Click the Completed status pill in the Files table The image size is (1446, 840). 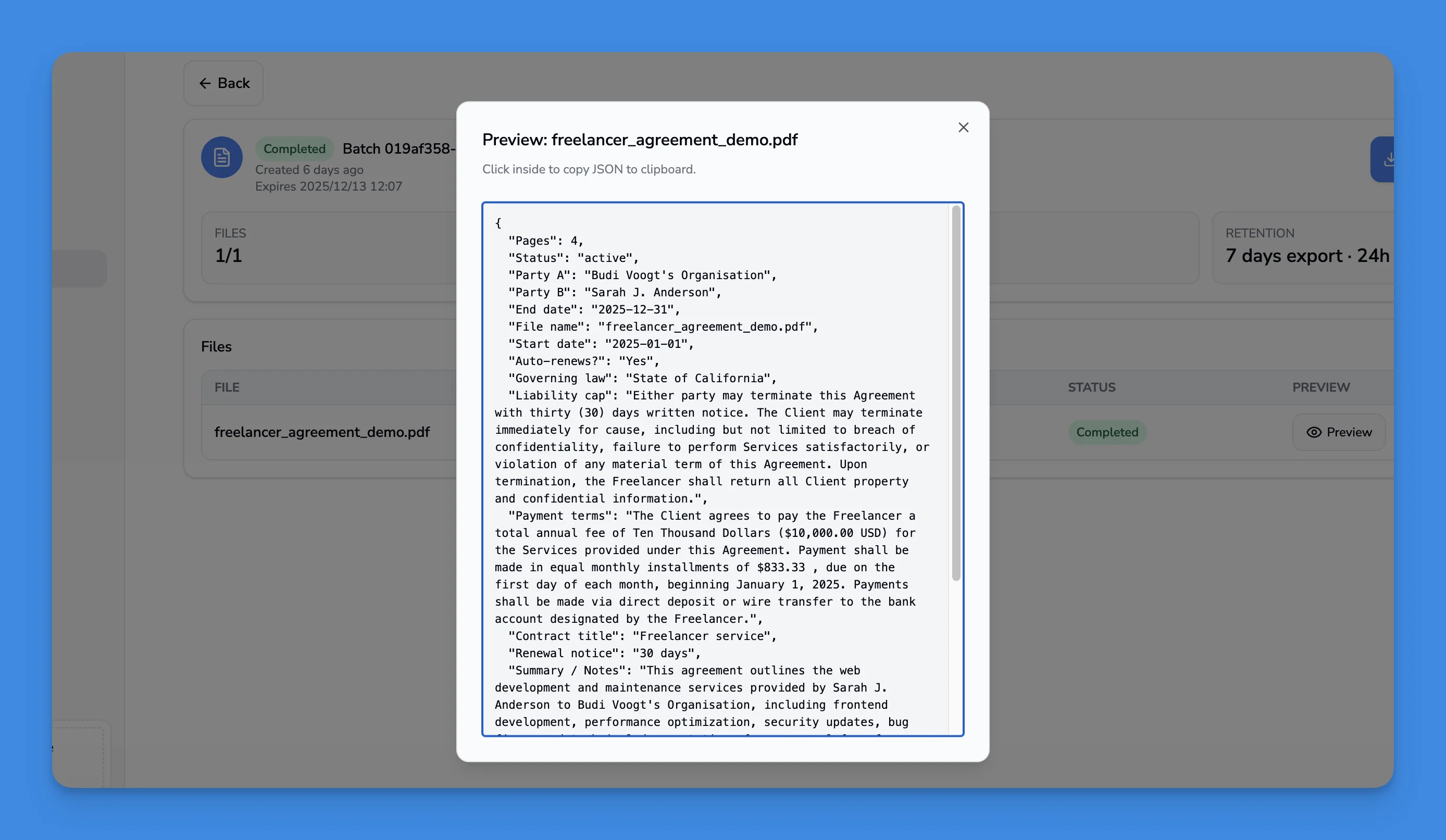[x=1107, y=432]
